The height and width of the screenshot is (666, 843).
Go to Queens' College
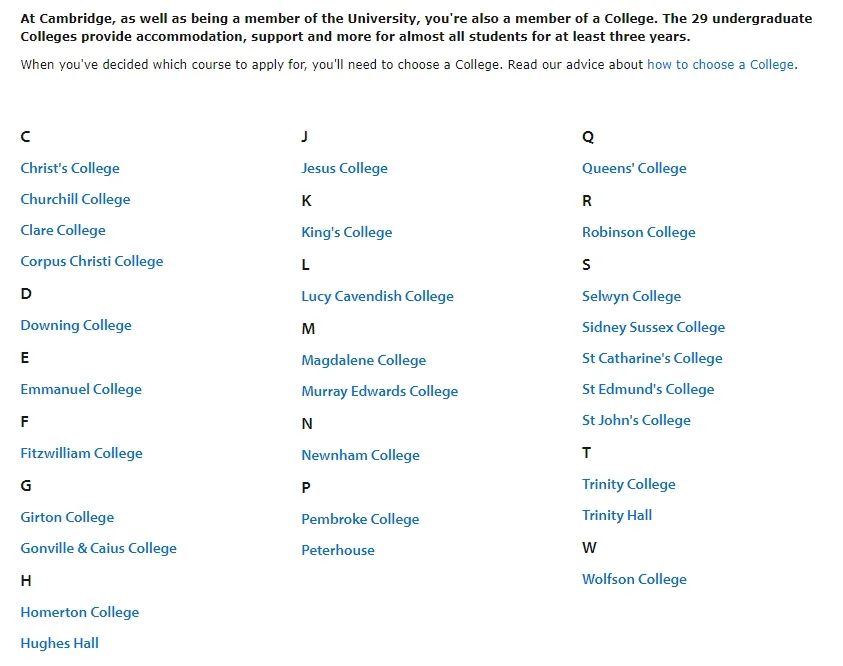point(634,168)
